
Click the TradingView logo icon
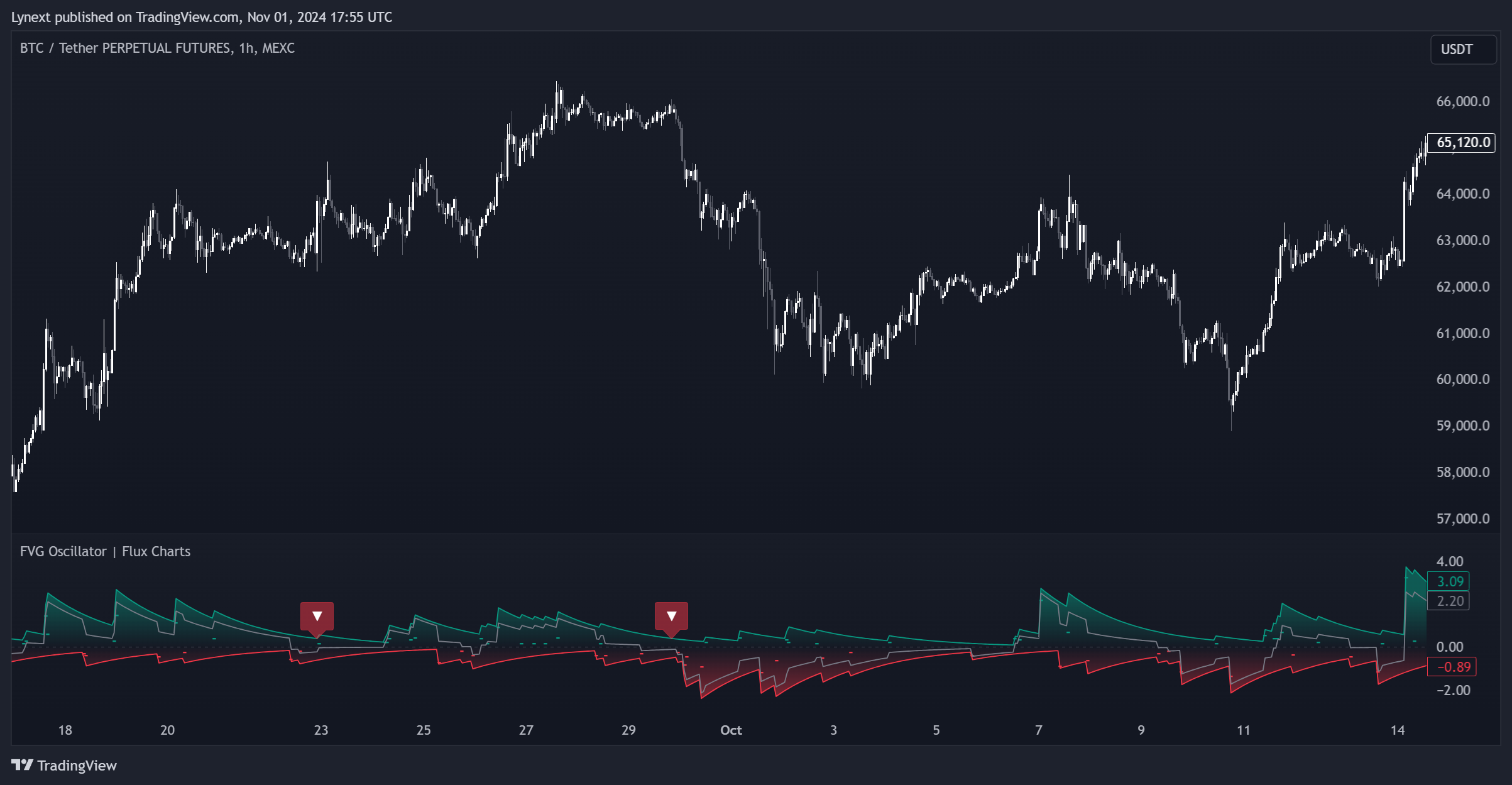pos(22,765)
